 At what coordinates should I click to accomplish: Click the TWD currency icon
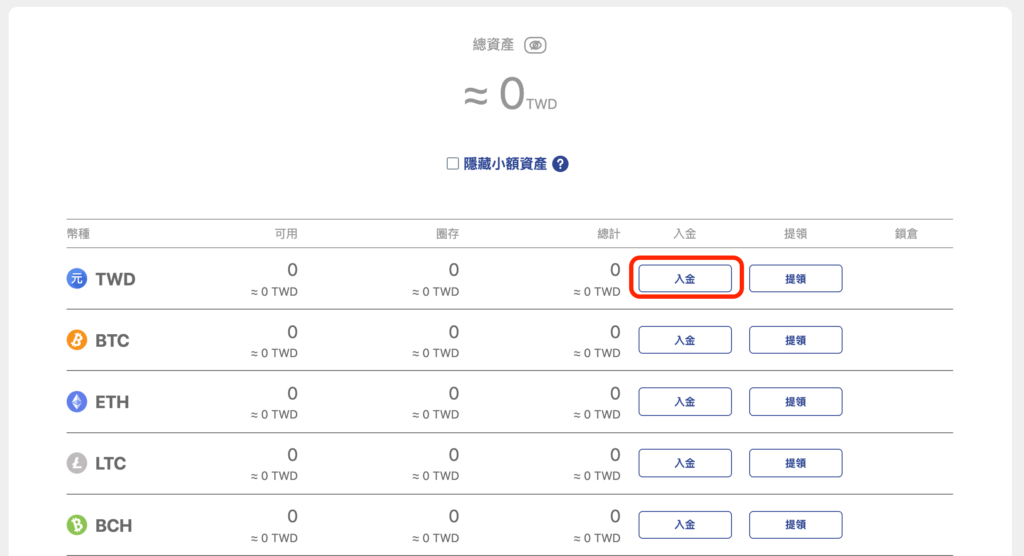click(77, 279)
